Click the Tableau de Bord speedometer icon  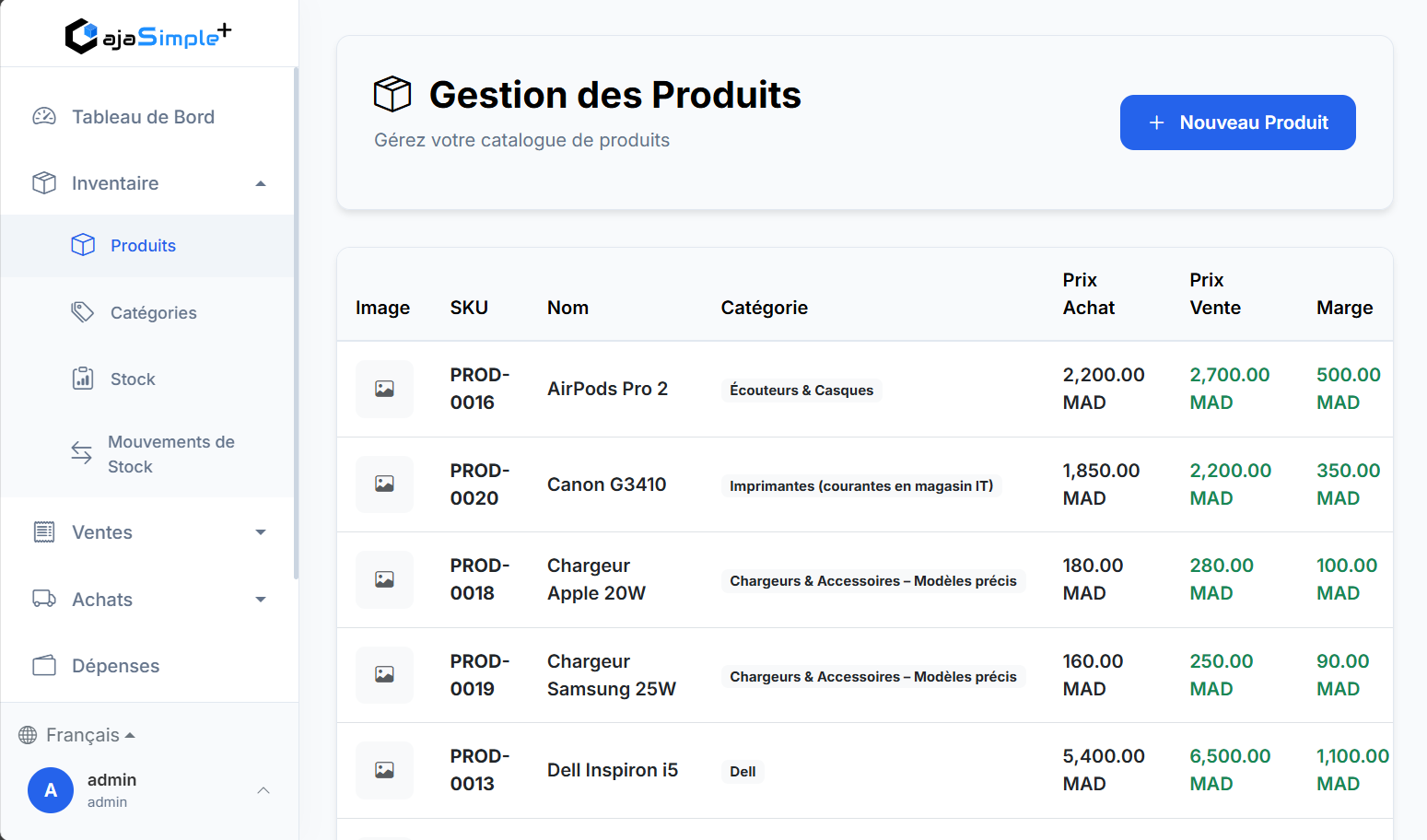(x=44, y=117)
